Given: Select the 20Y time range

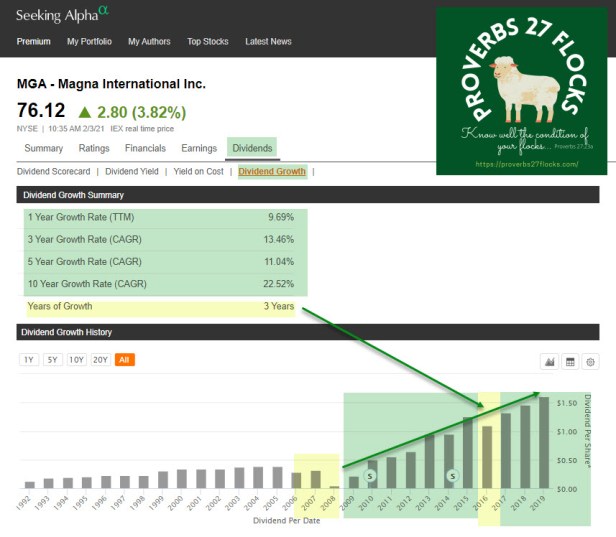Looking at the screenshot, I should pyautogui.click(x=100, y=360).
